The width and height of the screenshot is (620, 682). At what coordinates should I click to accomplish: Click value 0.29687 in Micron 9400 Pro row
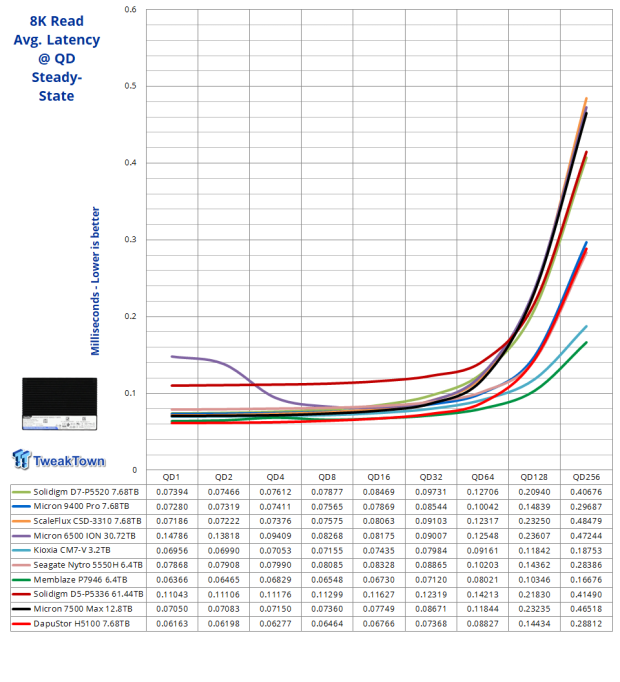[586, 507]
